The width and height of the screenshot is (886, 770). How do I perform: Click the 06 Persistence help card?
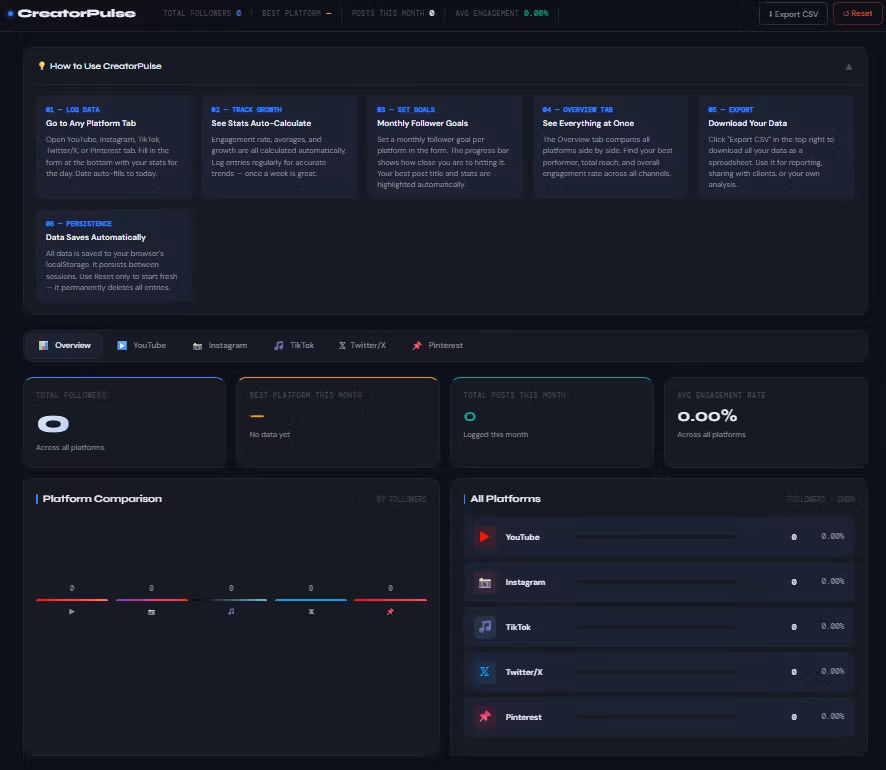click(114, 255)
